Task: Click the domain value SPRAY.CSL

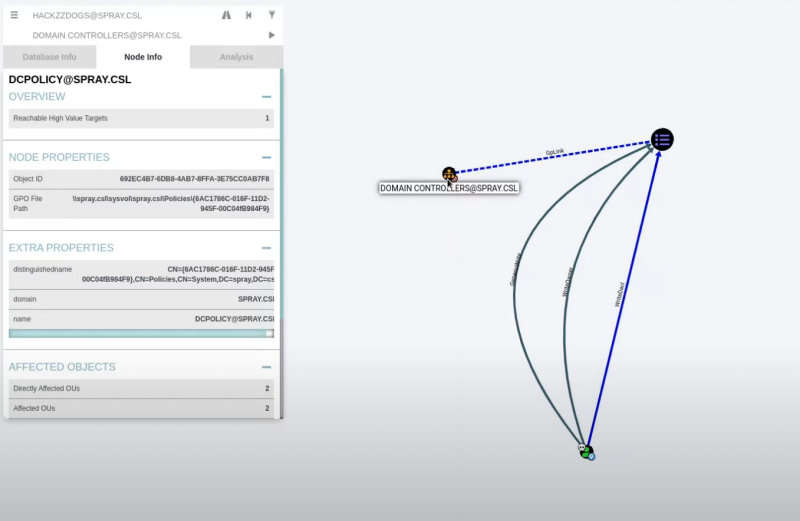Action: click(256, 299)
